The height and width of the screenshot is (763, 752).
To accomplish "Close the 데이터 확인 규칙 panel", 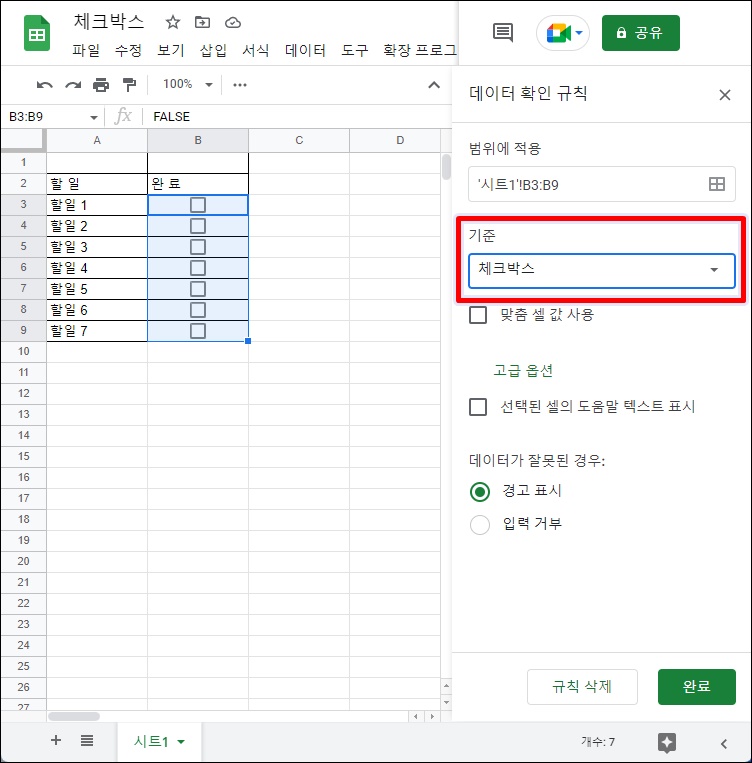I will [x=725, y=95].
